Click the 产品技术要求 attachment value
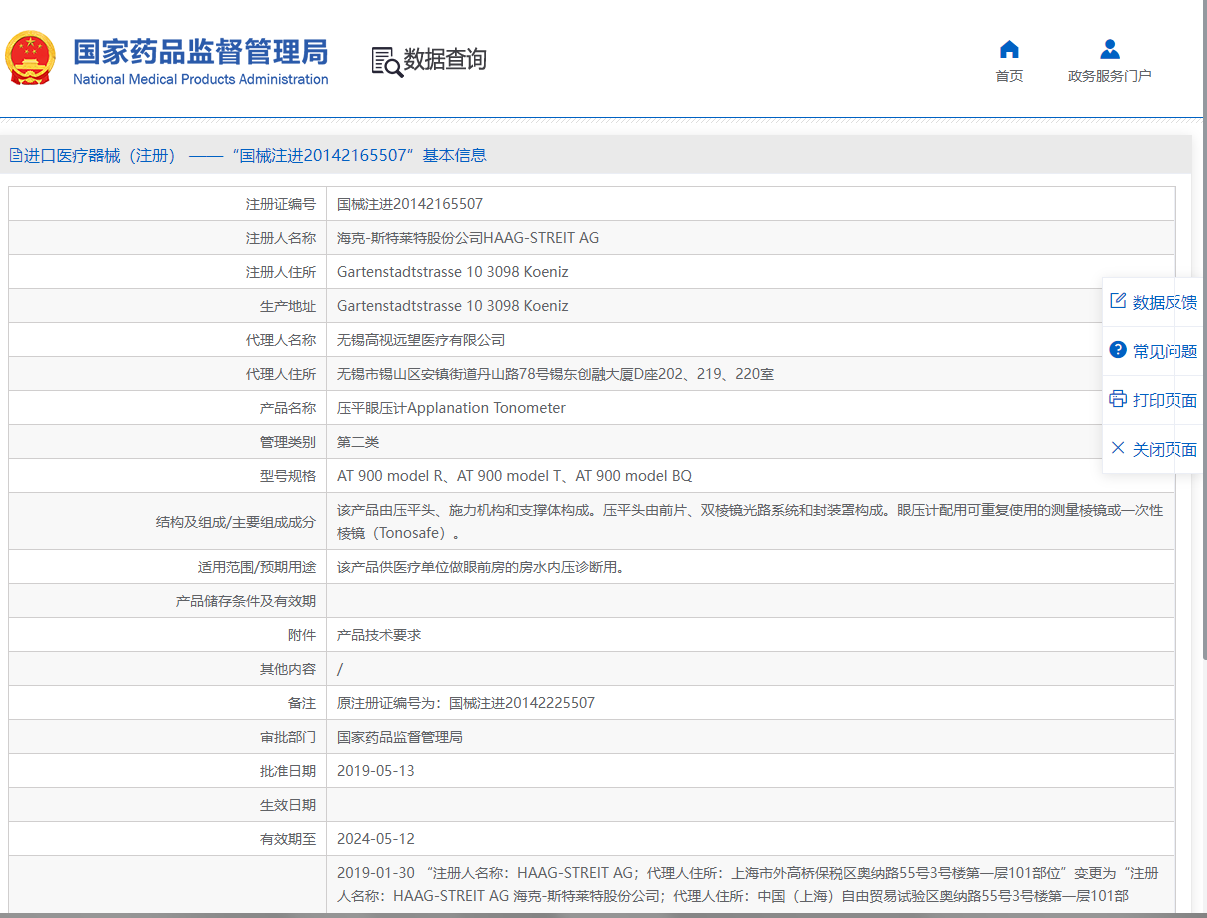Viewport: 1207px width, 918px height. click(379, 635)
